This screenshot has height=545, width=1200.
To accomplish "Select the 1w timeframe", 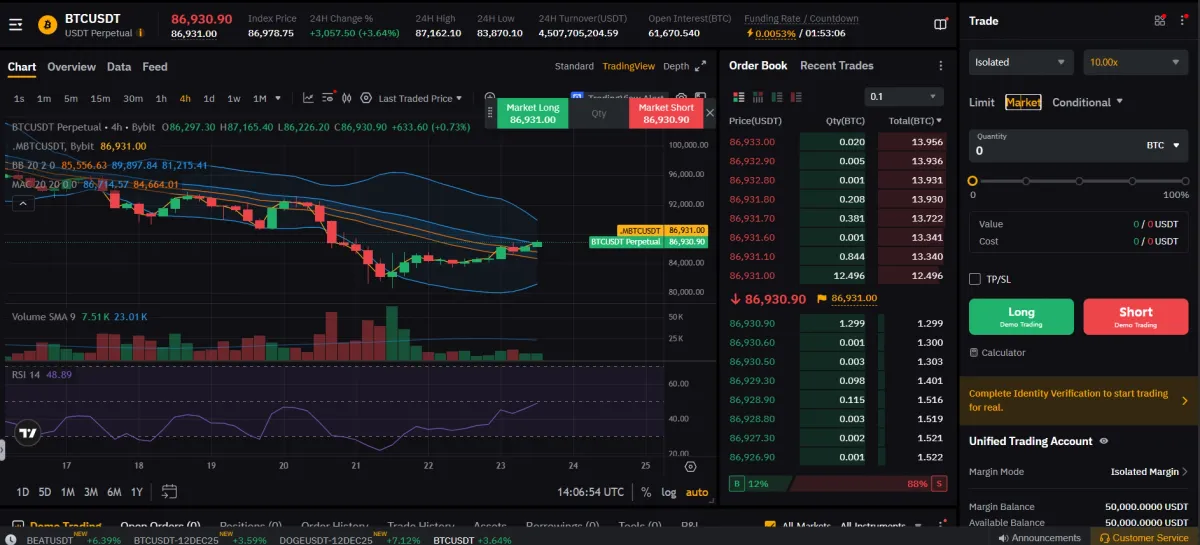I will (x=233, y=98).
